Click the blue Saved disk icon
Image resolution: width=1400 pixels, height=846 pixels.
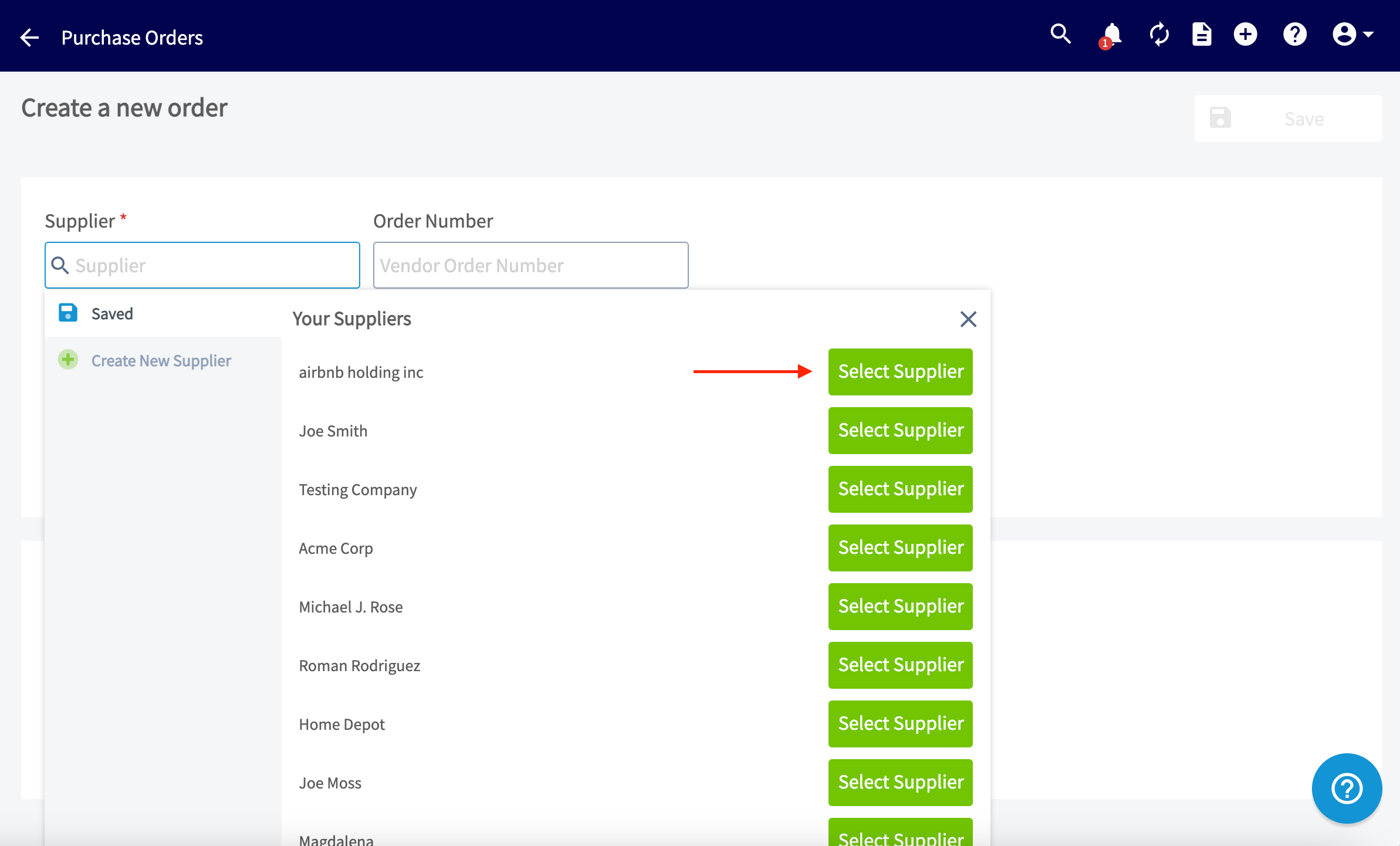(x=68, y=313)
